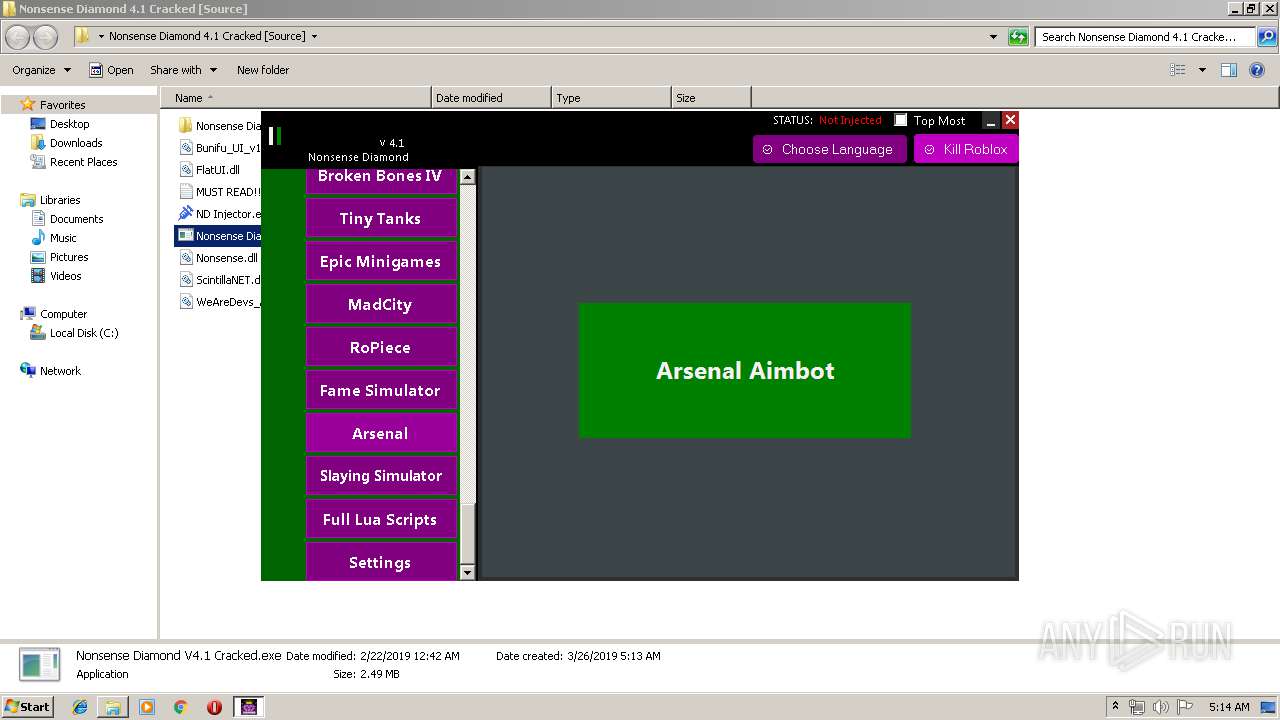Close the Nonsense Diamond red X

coord(1010,120)
